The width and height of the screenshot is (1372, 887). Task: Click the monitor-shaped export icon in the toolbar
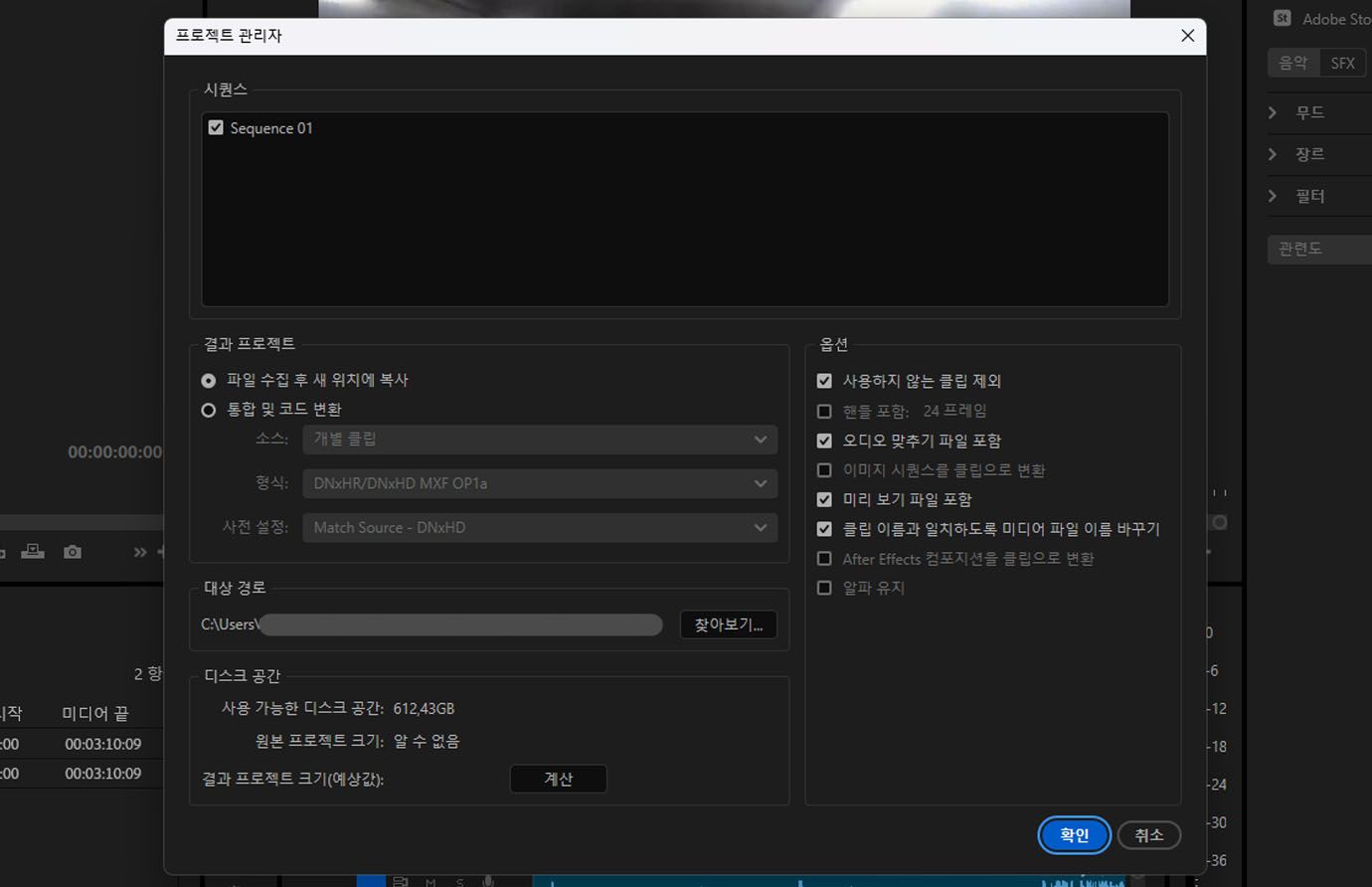coord(33,552)
